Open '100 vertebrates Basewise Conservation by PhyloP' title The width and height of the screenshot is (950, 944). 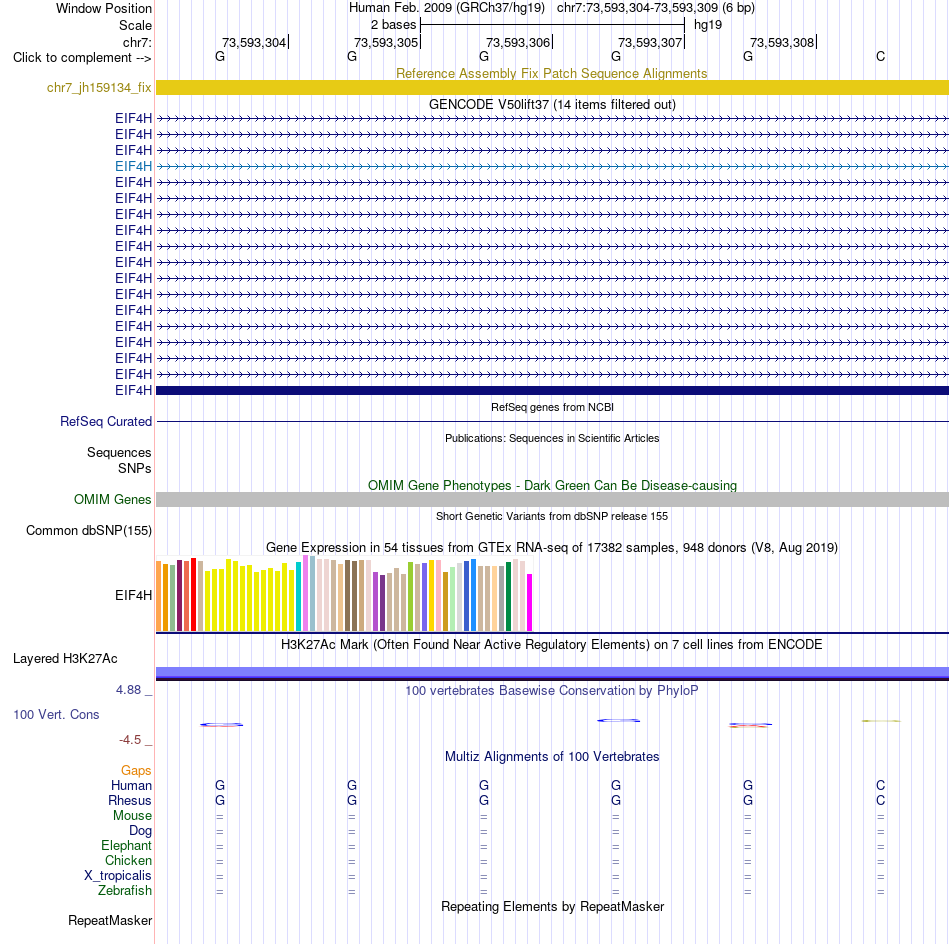(x=551, y=691)
